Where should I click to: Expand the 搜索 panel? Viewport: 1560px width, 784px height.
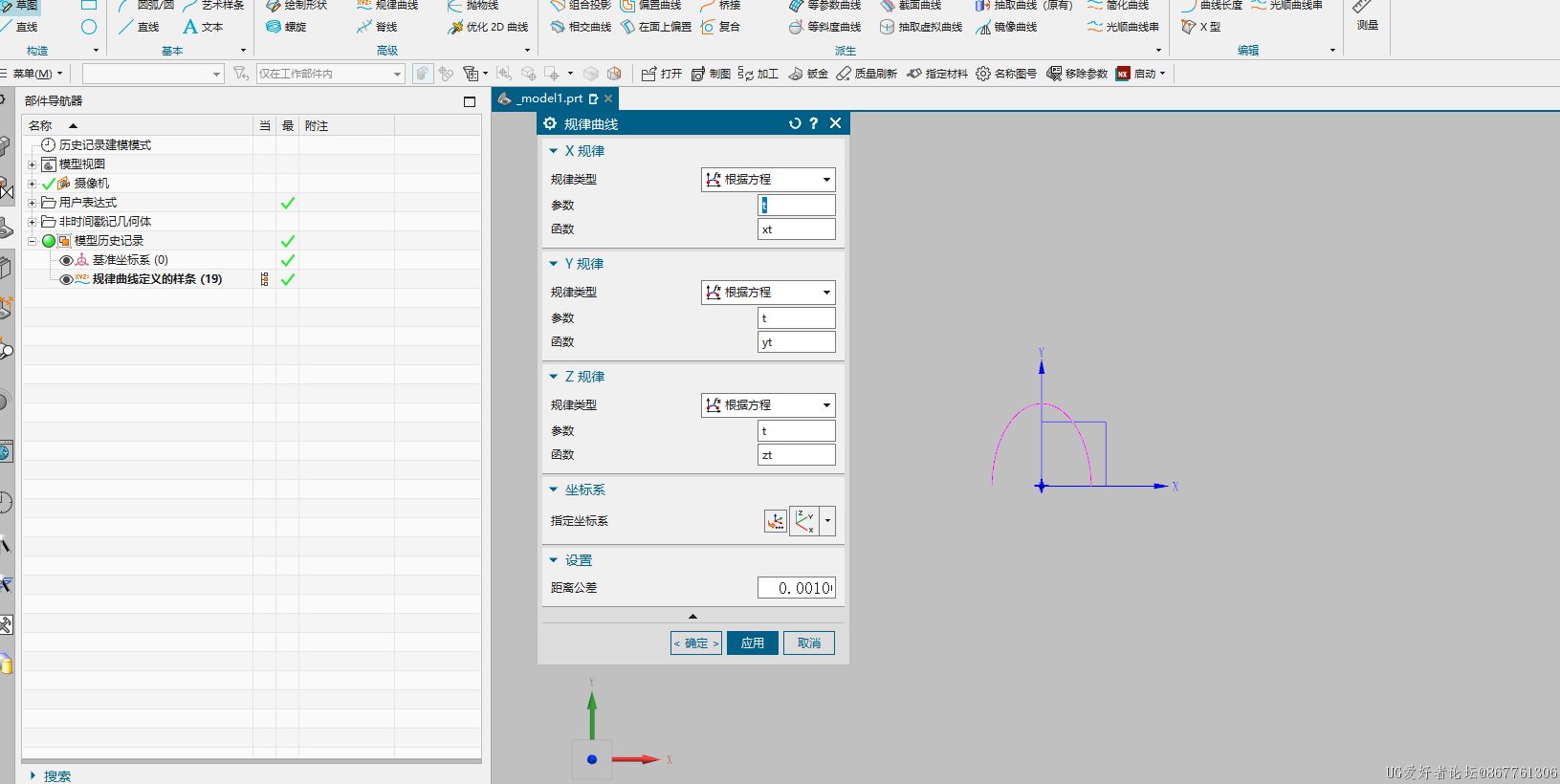tap(33, 776)
